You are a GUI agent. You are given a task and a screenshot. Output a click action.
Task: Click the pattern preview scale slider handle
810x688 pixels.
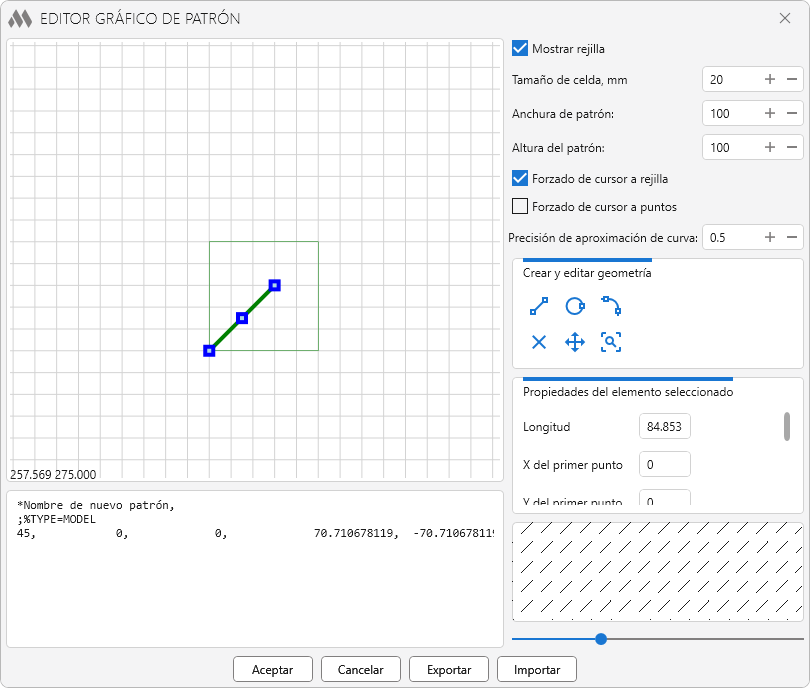(601, 639)
